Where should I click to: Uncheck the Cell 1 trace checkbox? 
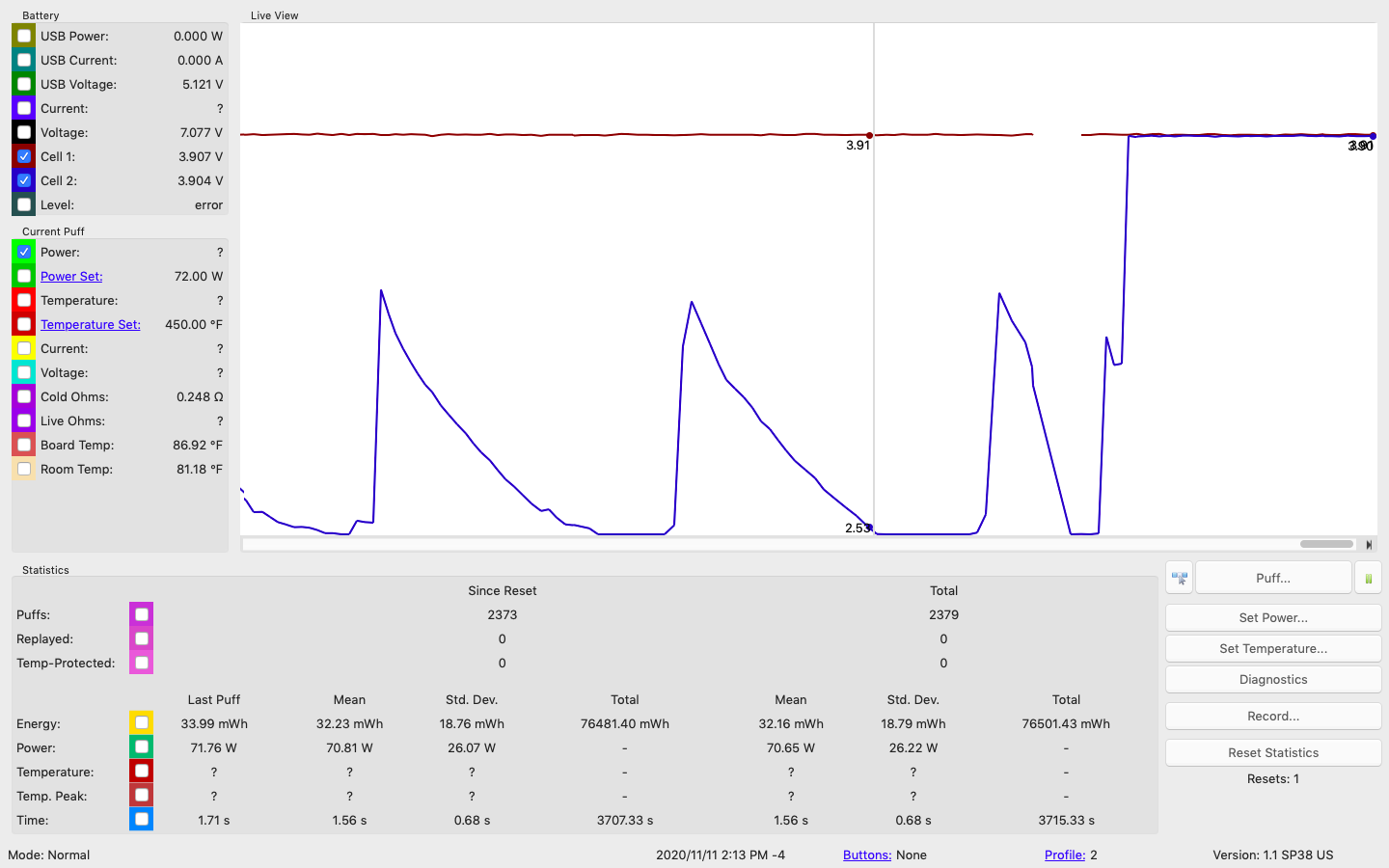coord(24,156)
